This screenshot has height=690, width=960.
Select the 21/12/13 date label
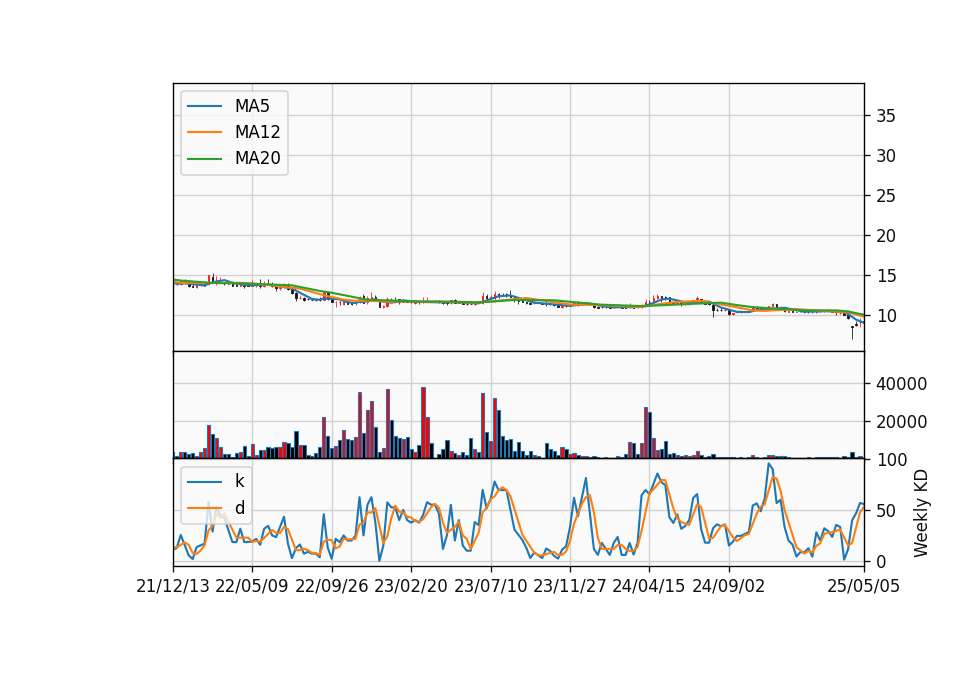173,586
